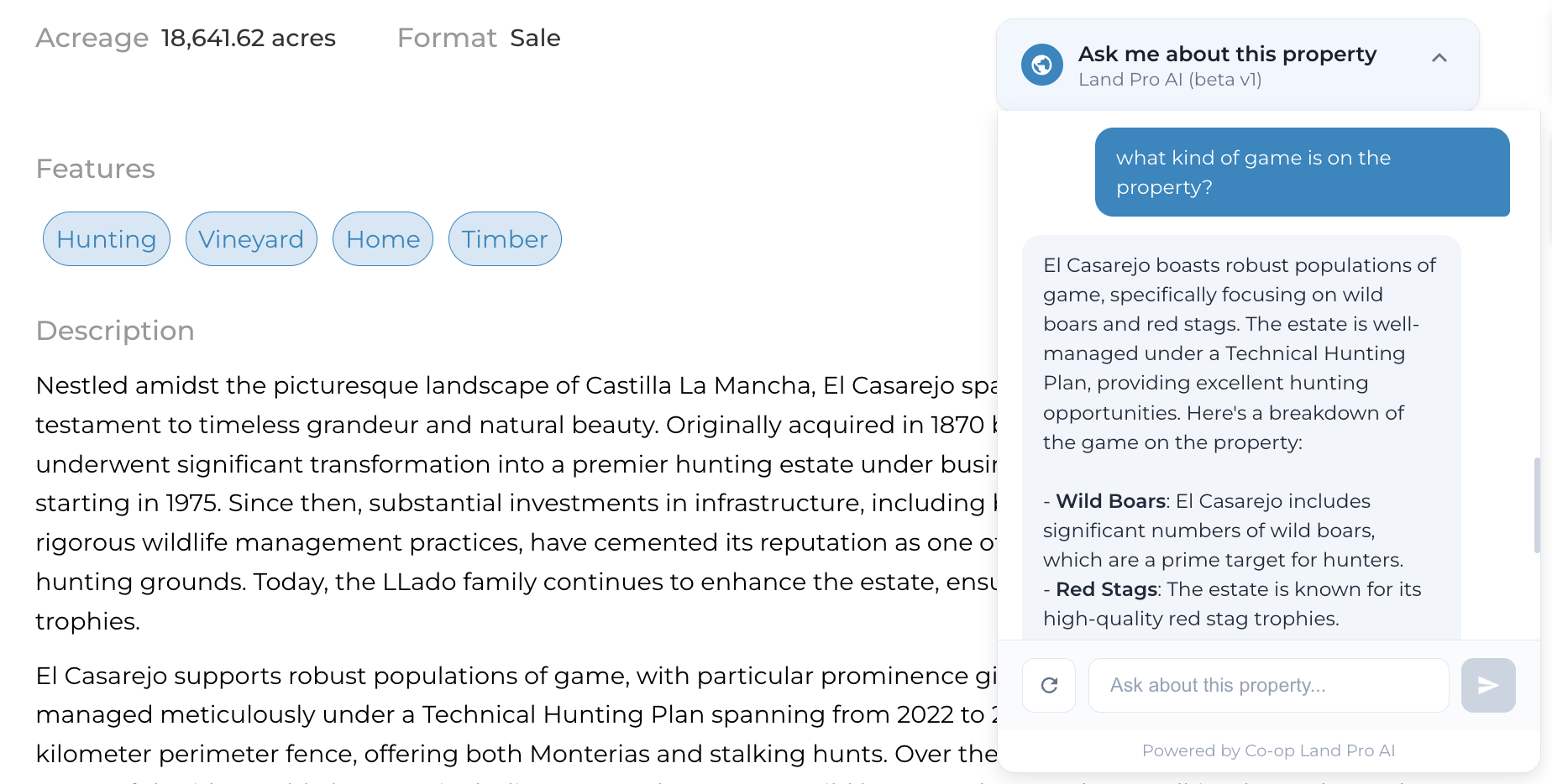Click 'Ask me about this property' title

click(x=1227, y=54)
